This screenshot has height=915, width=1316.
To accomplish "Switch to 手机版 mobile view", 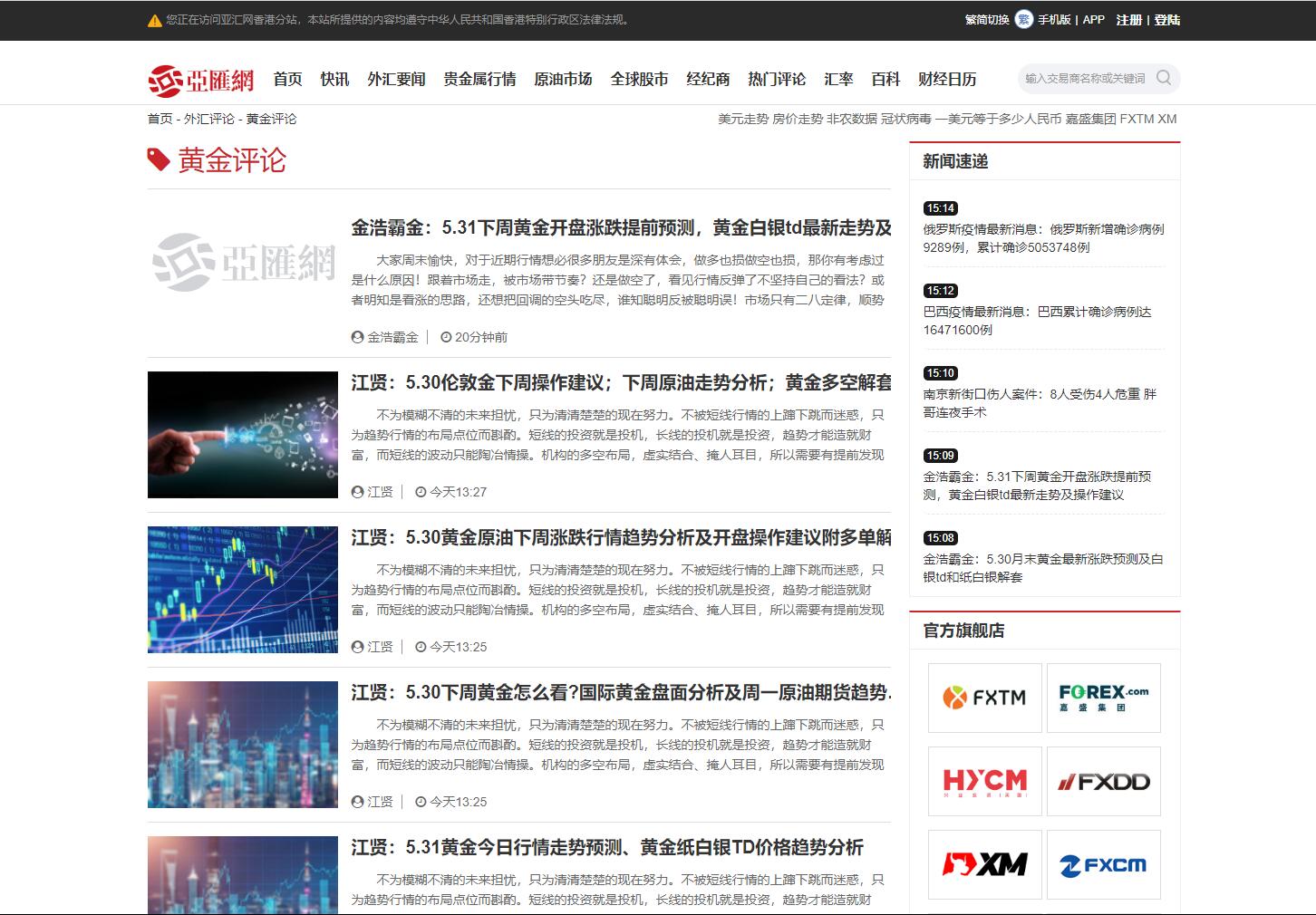I will 1054,20.
